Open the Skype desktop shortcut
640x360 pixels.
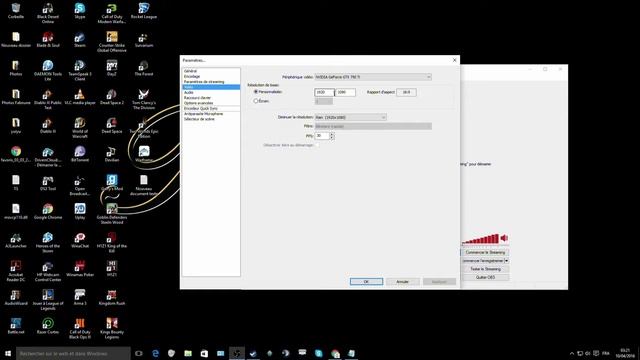(80, 11)
